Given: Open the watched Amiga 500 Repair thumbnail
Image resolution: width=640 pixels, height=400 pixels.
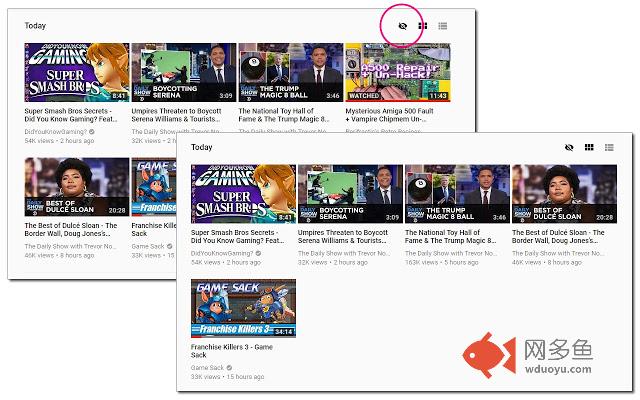Looking at the screenshot, I should [x=398, y=72].
